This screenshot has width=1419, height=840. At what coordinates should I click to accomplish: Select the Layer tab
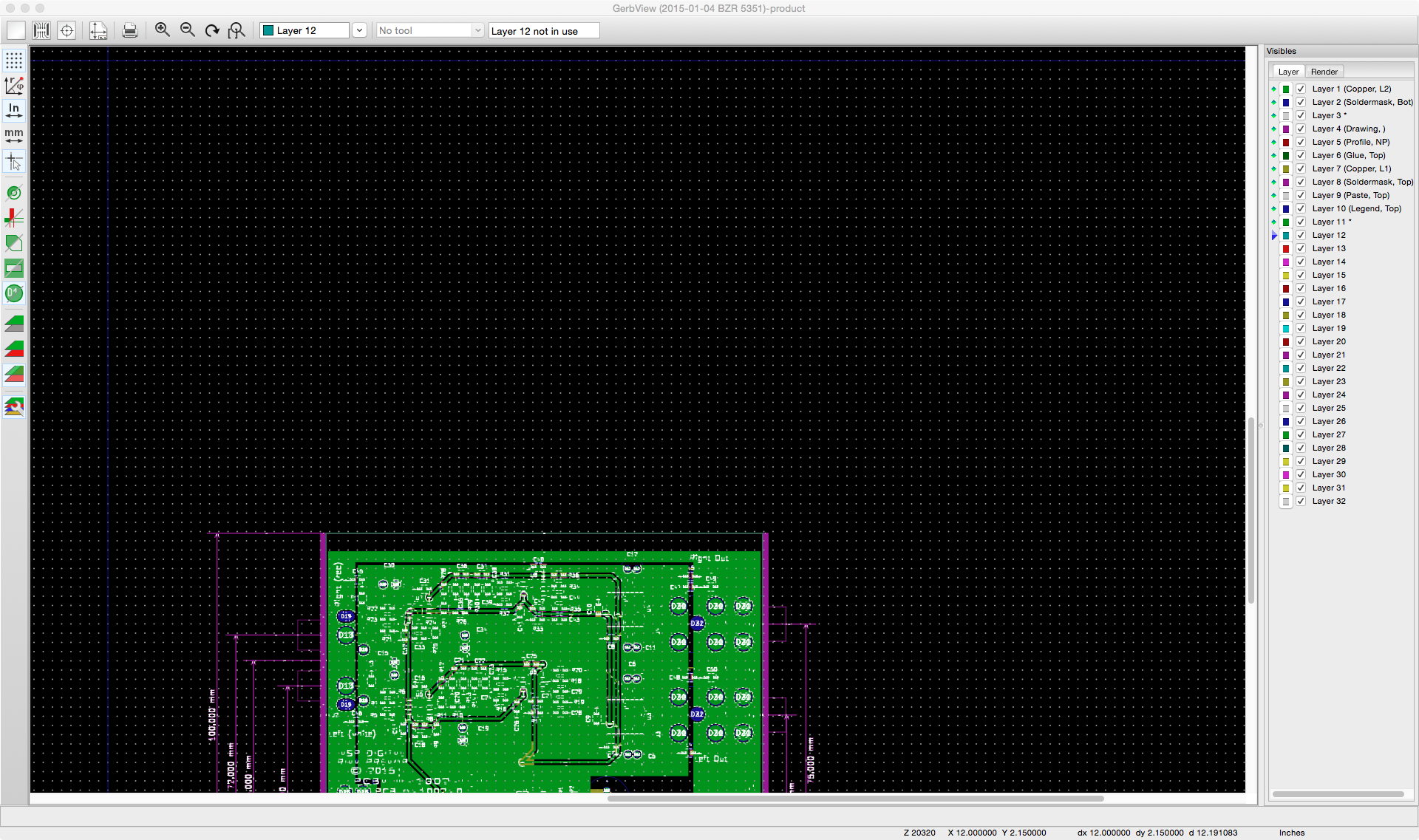click(1288, 72)
